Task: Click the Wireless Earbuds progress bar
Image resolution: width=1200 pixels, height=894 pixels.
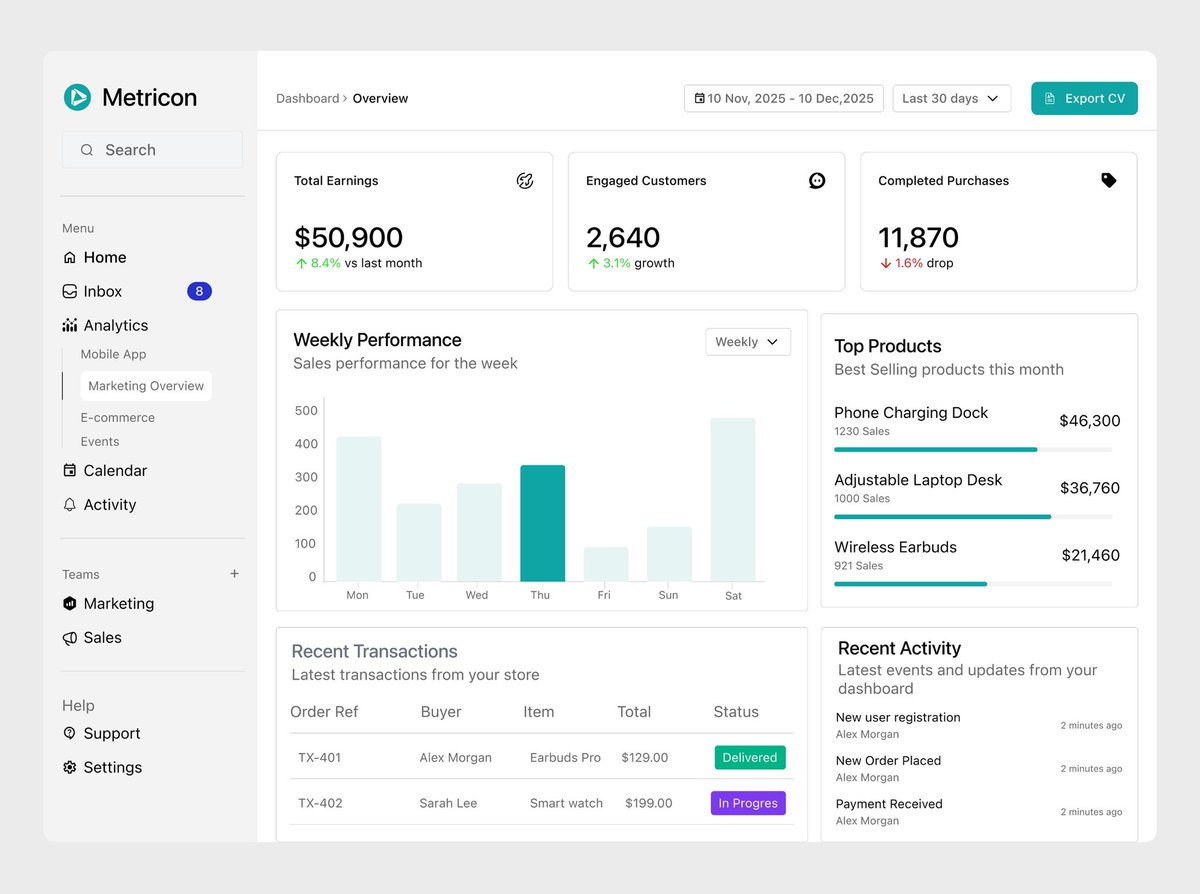Action: 973,584
